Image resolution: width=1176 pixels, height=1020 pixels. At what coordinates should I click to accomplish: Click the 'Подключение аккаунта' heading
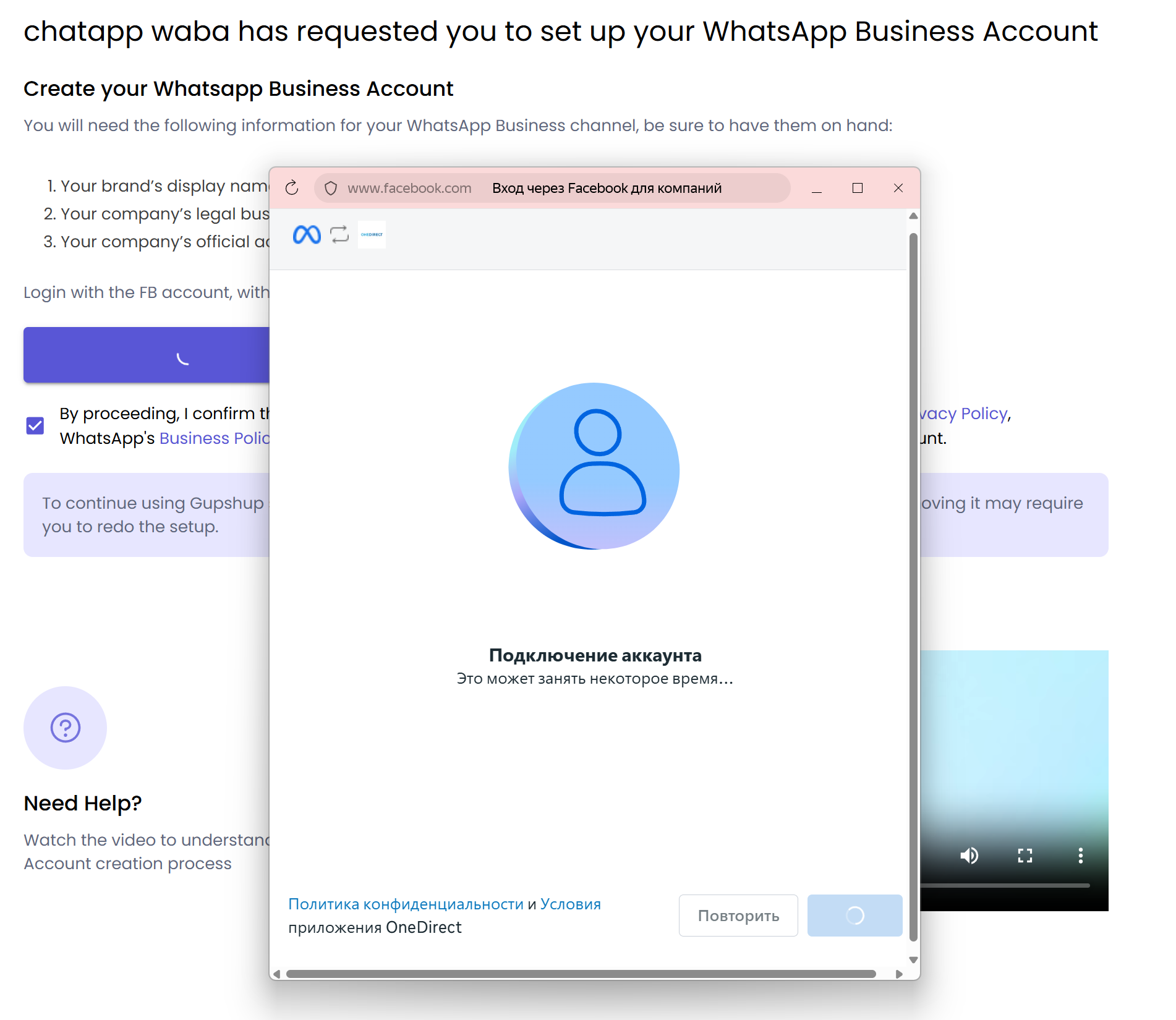click(x=595, y=655)
